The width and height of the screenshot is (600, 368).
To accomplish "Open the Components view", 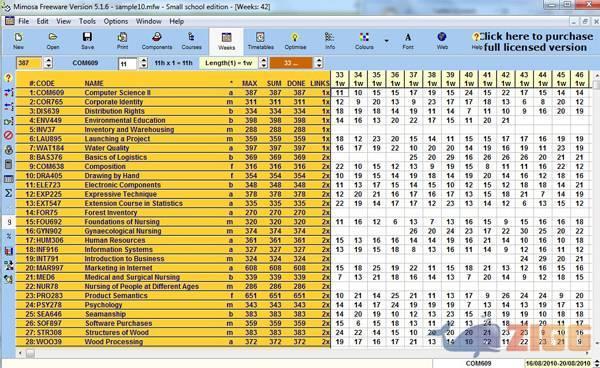I will tap(157, 41).
